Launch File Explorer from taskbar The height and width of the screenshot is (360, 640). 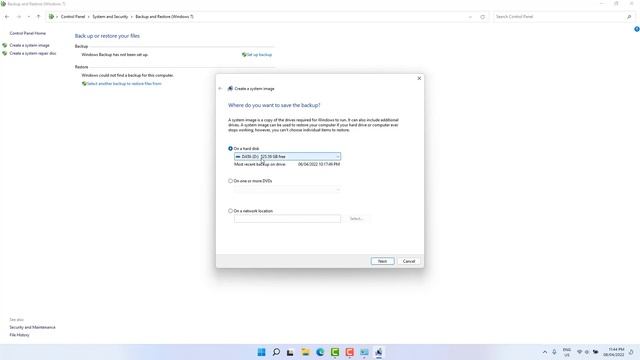[305, 352]
